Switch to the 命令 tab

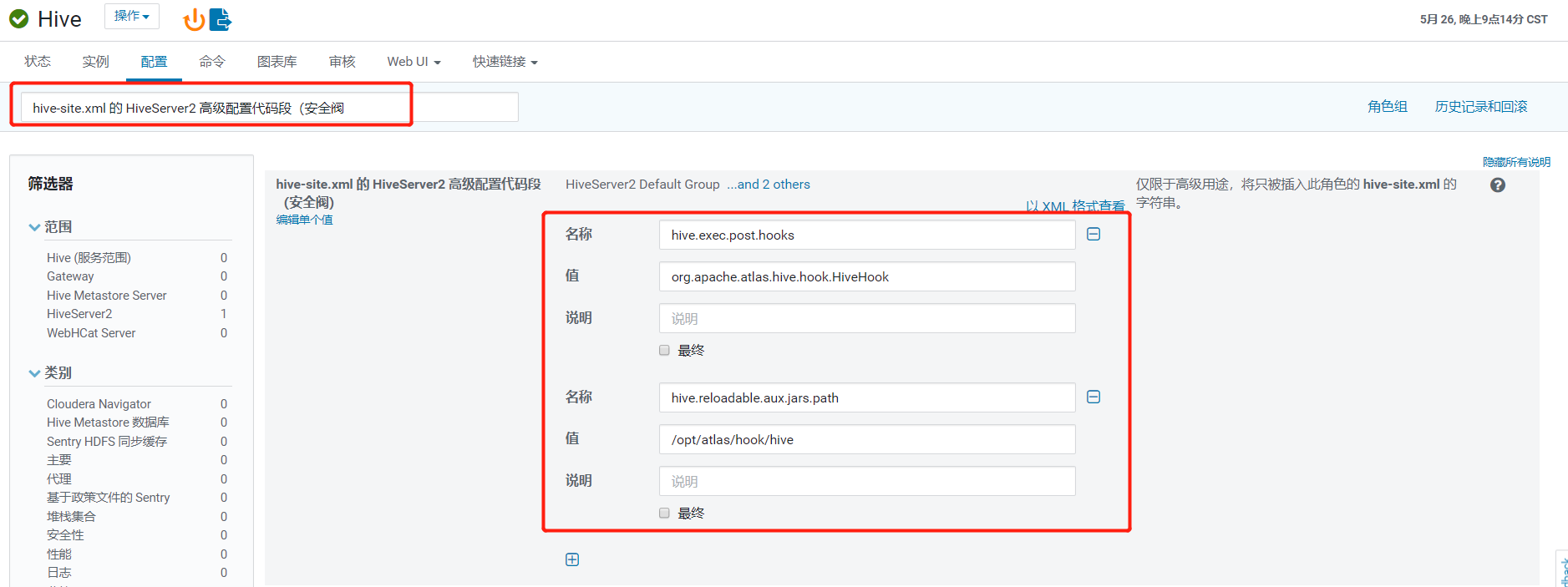212,62
